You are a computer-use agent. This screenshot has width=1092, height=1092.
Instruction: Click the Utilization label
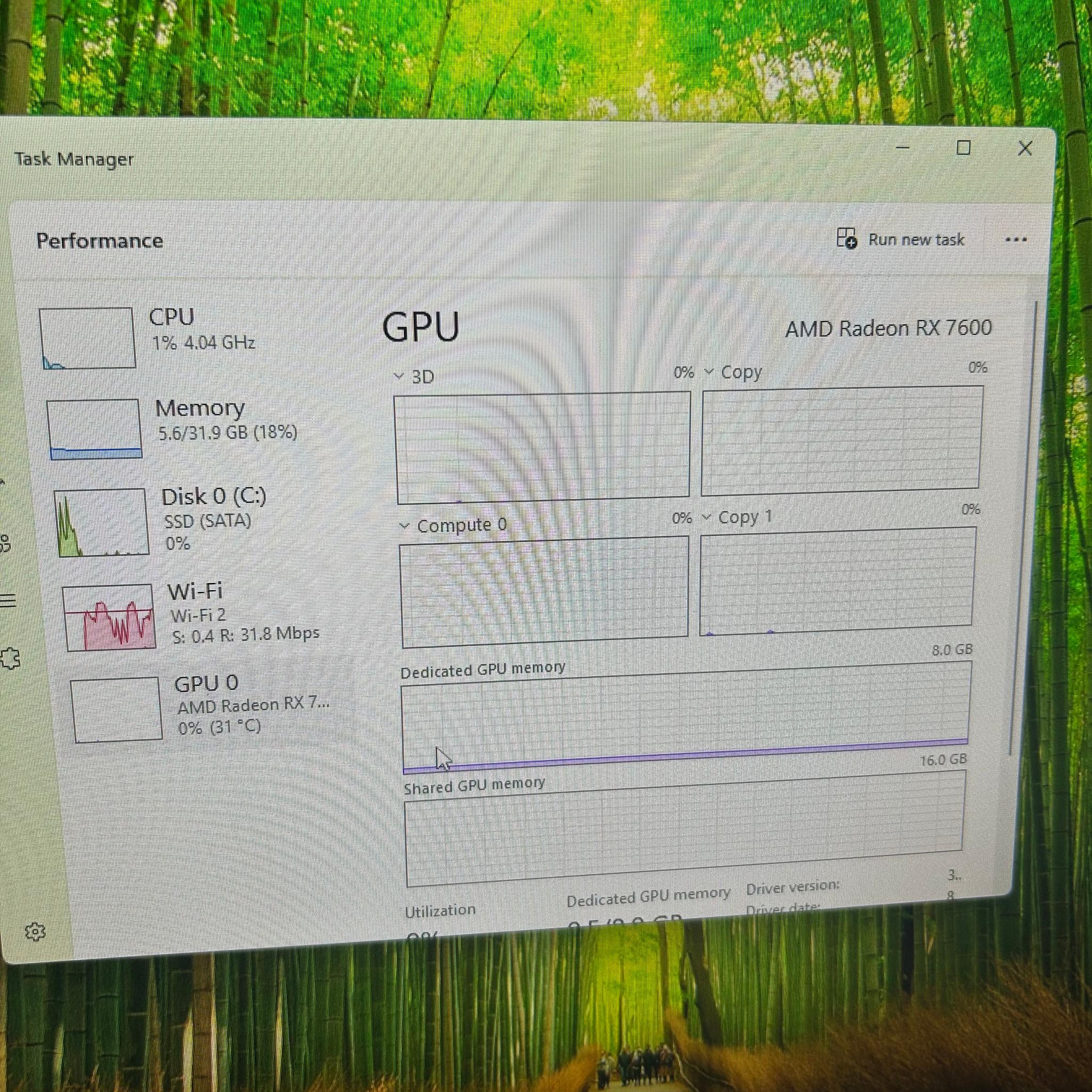(x=440, y=911)
